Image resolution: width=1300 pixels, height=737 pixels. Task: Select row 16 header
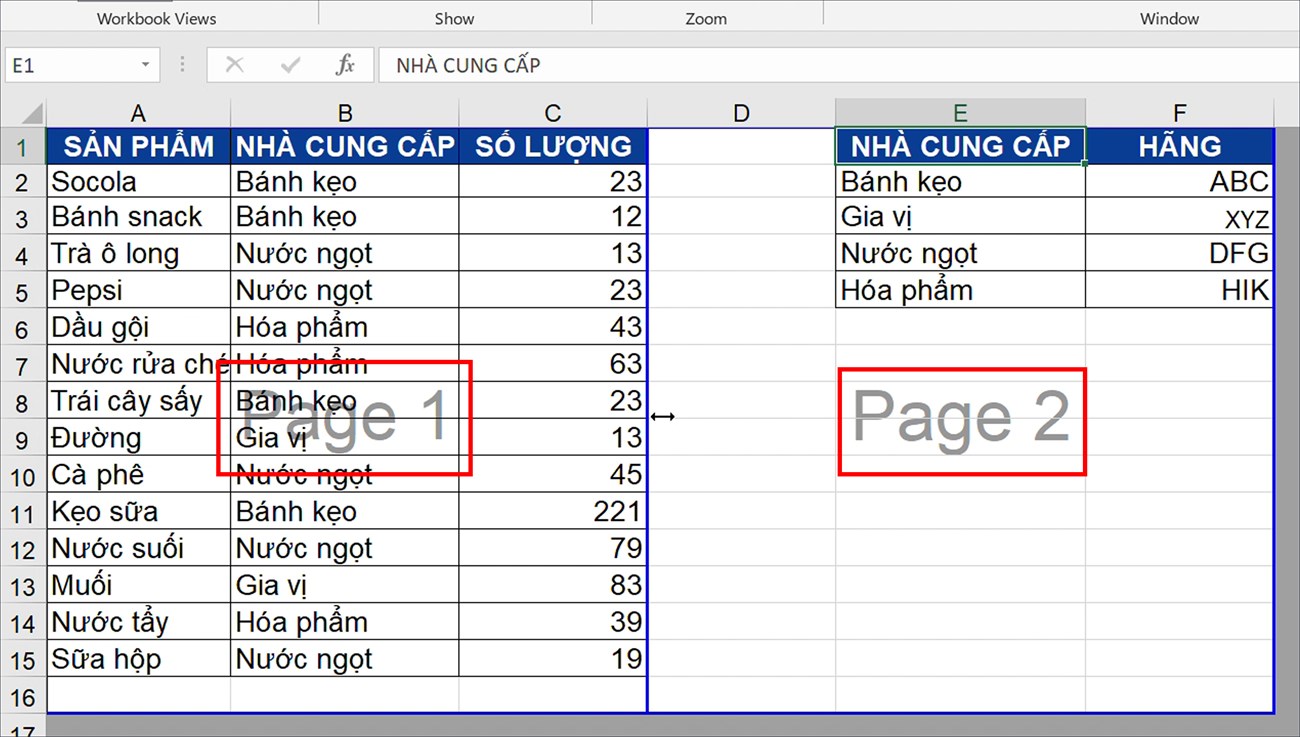point(23,697)
